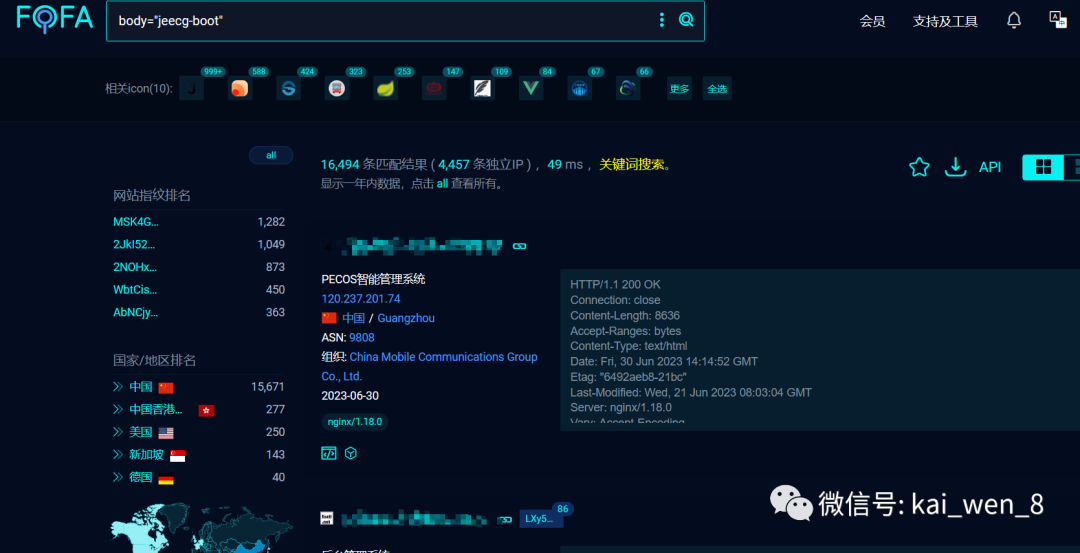Select the blue S icon with 424 badge
Image resolution: width=1080 pixels, height=553 pixels.
coord(289,88)
